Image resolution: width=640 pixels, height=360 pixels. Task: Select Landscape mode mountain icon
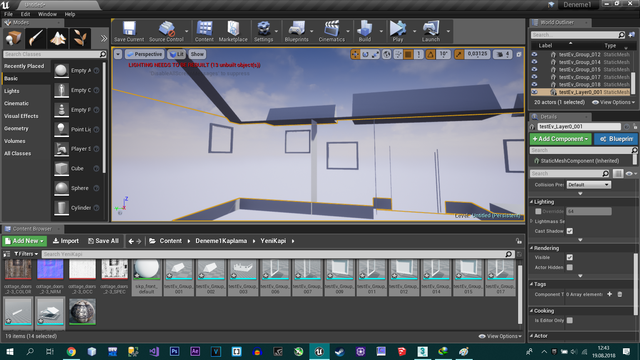coord(58,38)
